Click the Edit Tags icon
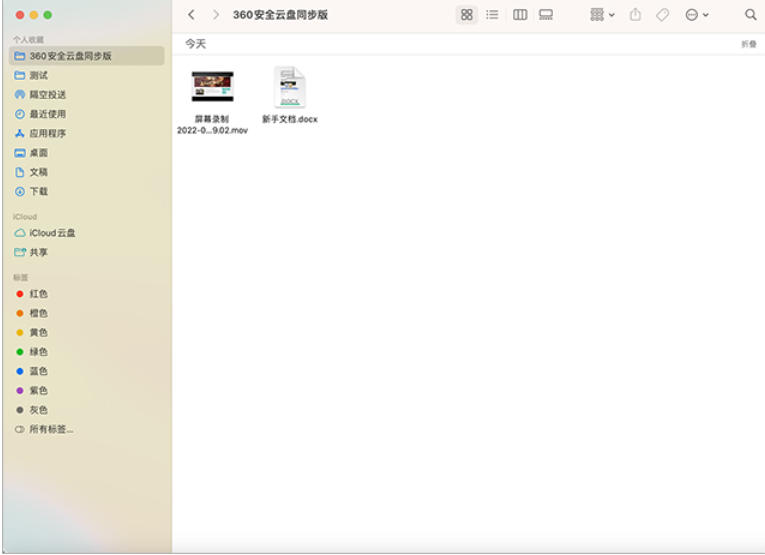 pyautogui.click(x=662, y=15)
